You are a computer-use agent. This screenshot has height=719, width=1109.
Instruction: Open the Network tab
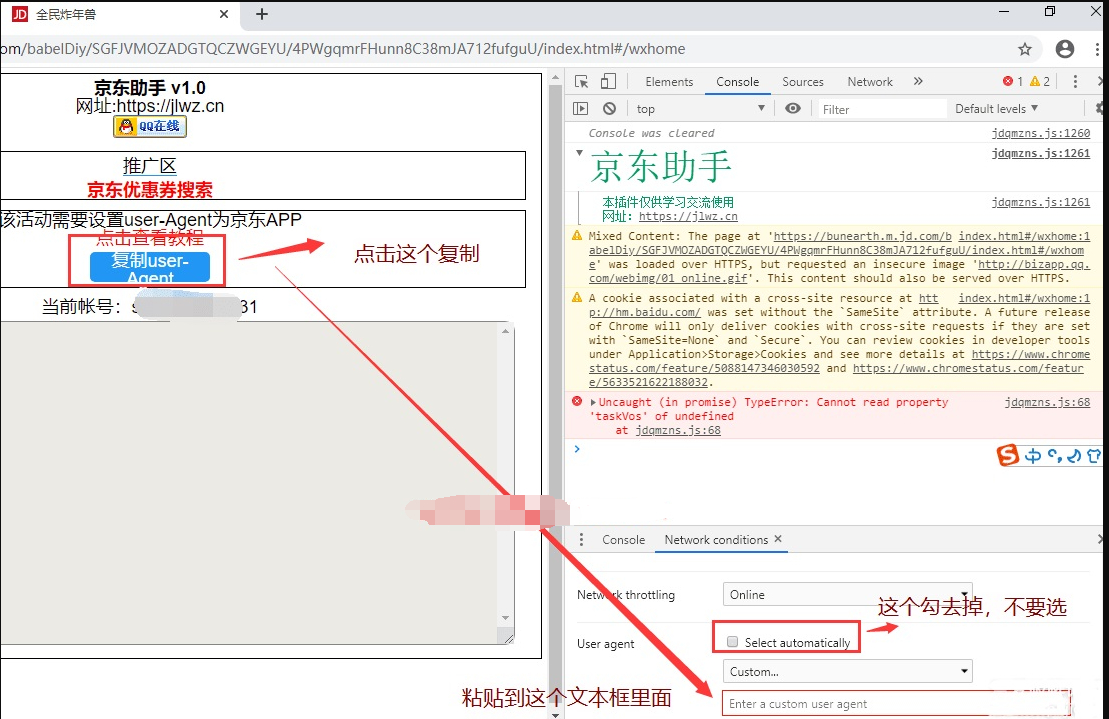click(x=870, y=81)
